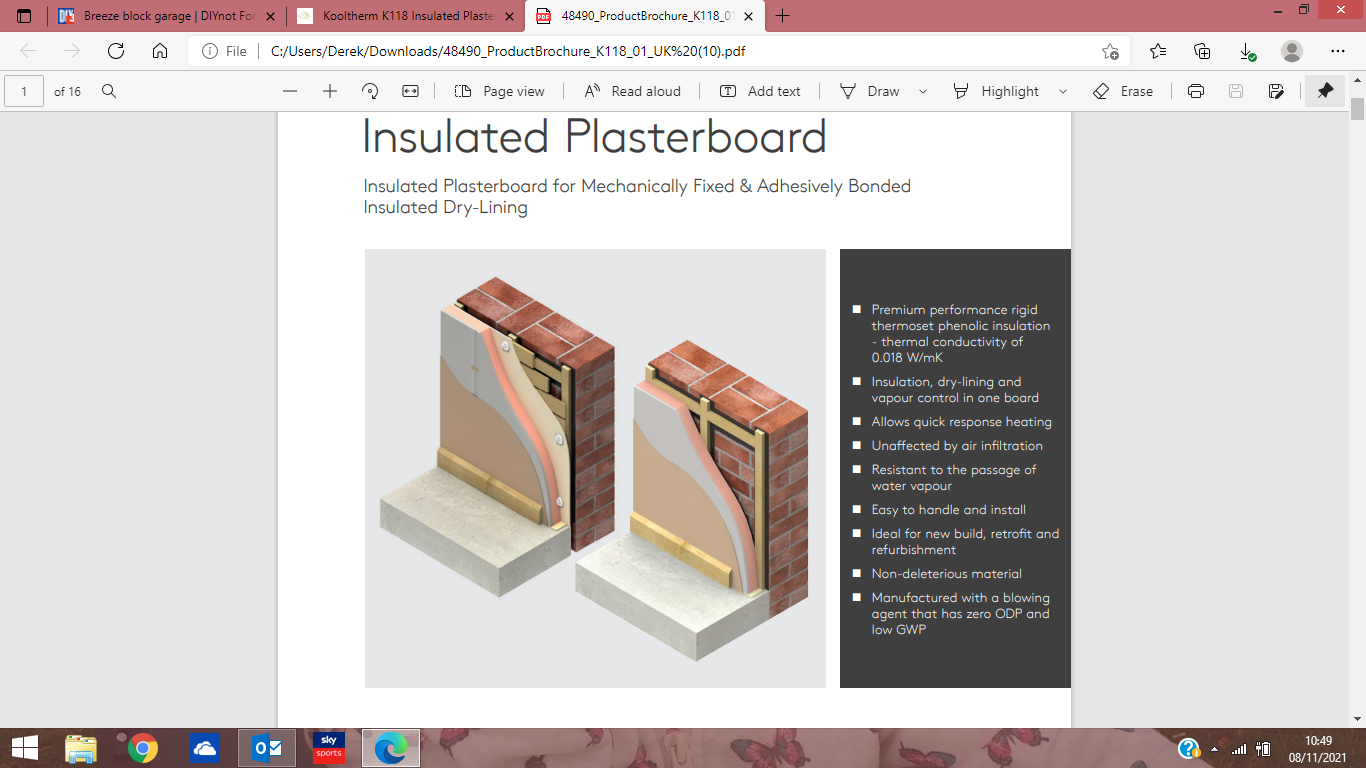Select the Erase tool
This screenshot has height=768, width=1366.
[1124, 91]
